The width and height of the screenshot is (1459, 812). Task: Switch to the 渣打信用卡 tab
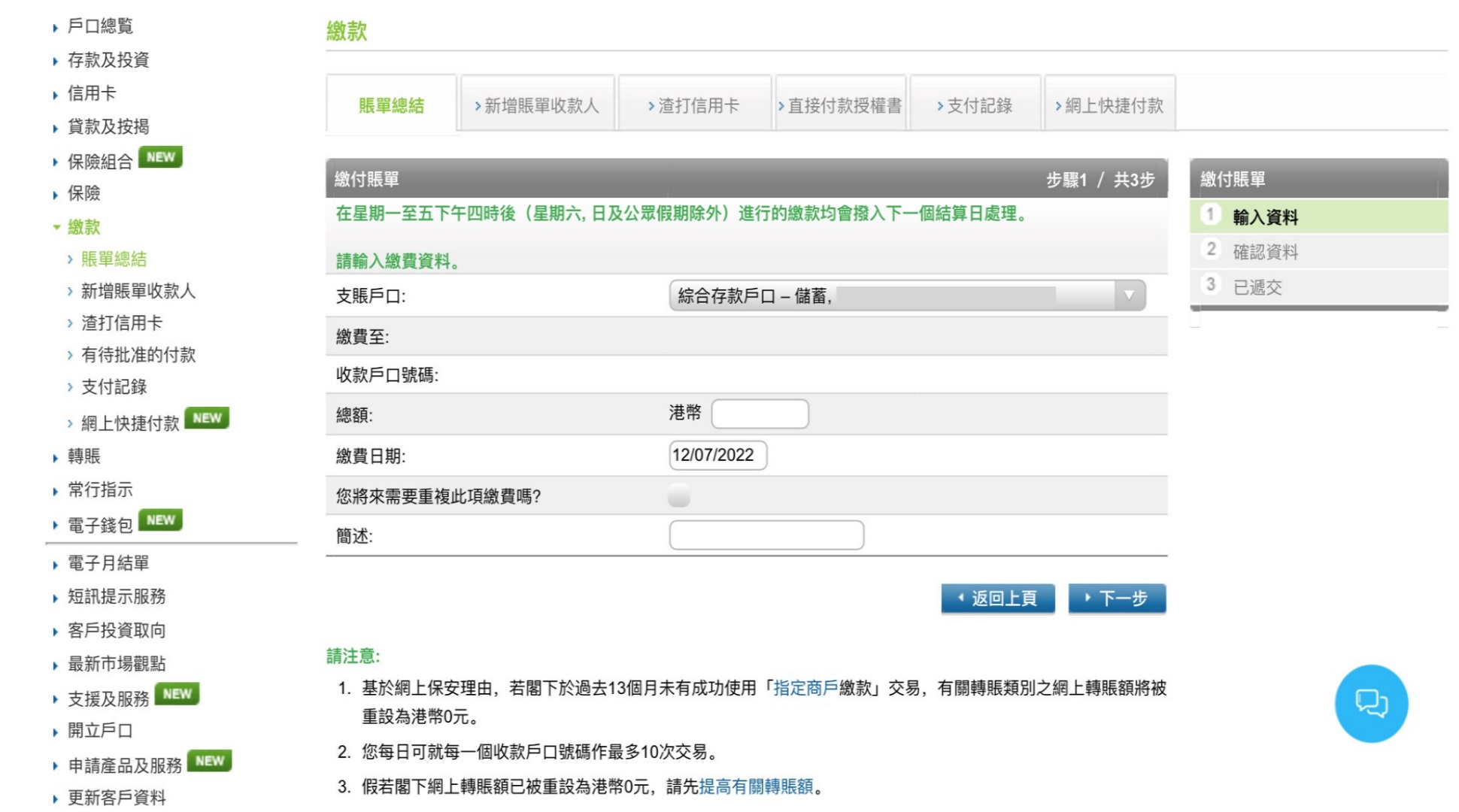pos(693,105)
